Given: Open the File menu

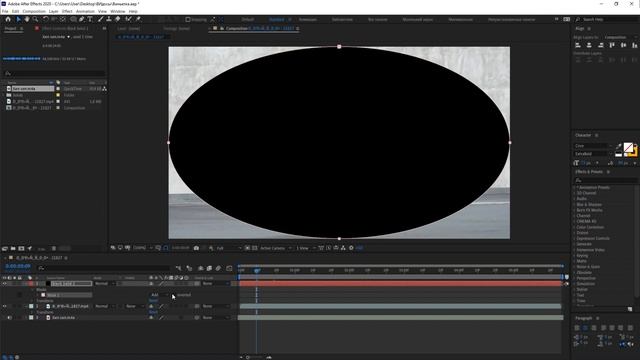Looking at the screenshot, I should pos(5,11).
